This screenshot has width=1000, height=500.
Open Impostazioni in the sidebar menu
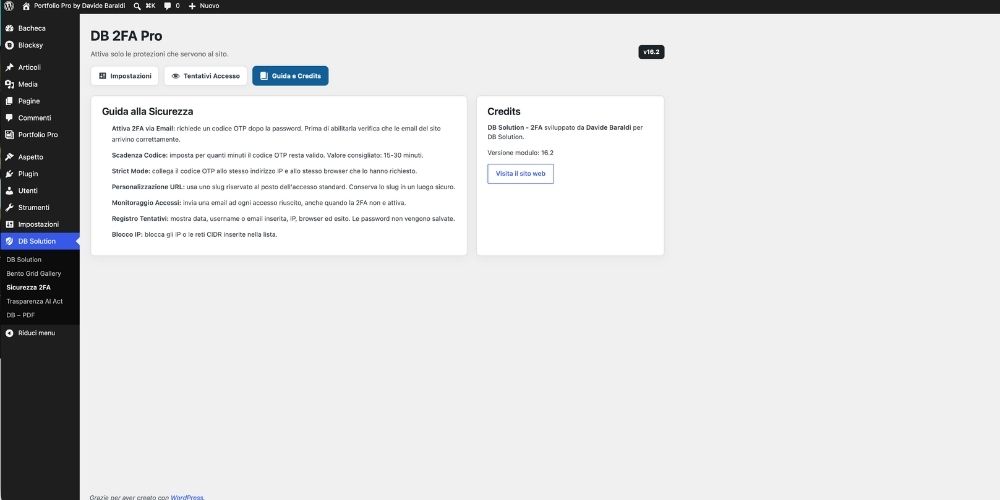pos(40,224)
